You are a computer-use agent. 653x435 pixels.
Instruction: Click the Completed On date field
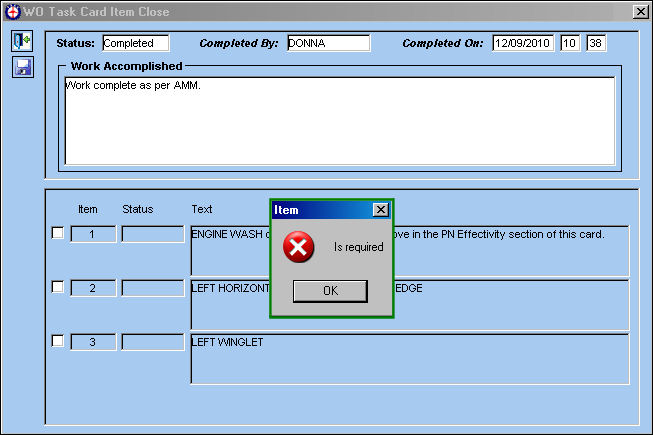(523, 43)
